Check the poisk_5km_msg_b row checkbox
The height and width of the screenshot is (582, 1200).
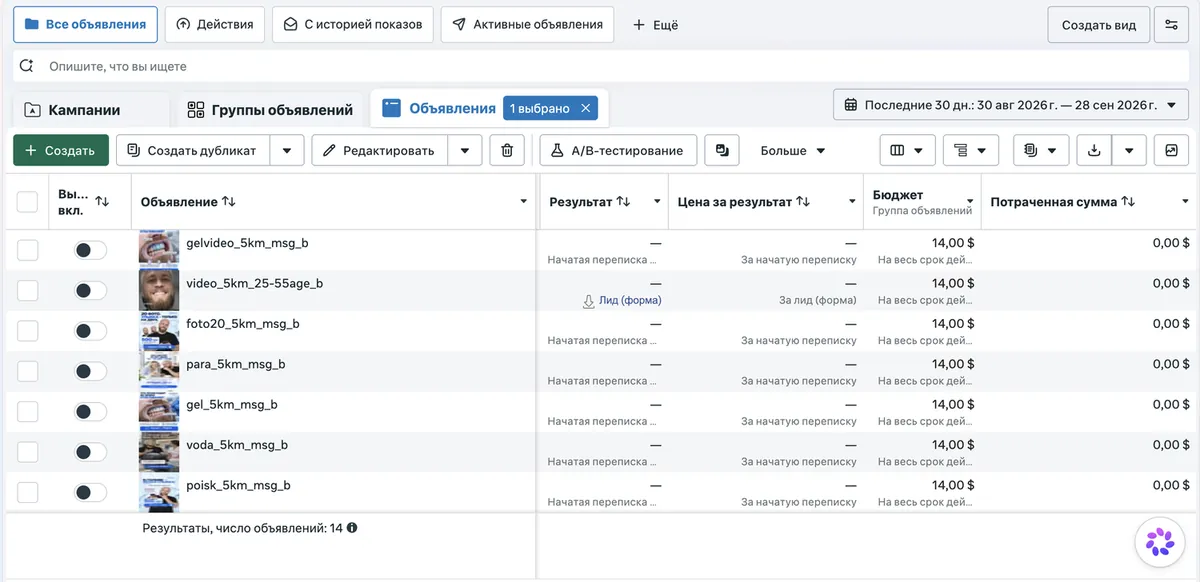(x=28, y=492)
